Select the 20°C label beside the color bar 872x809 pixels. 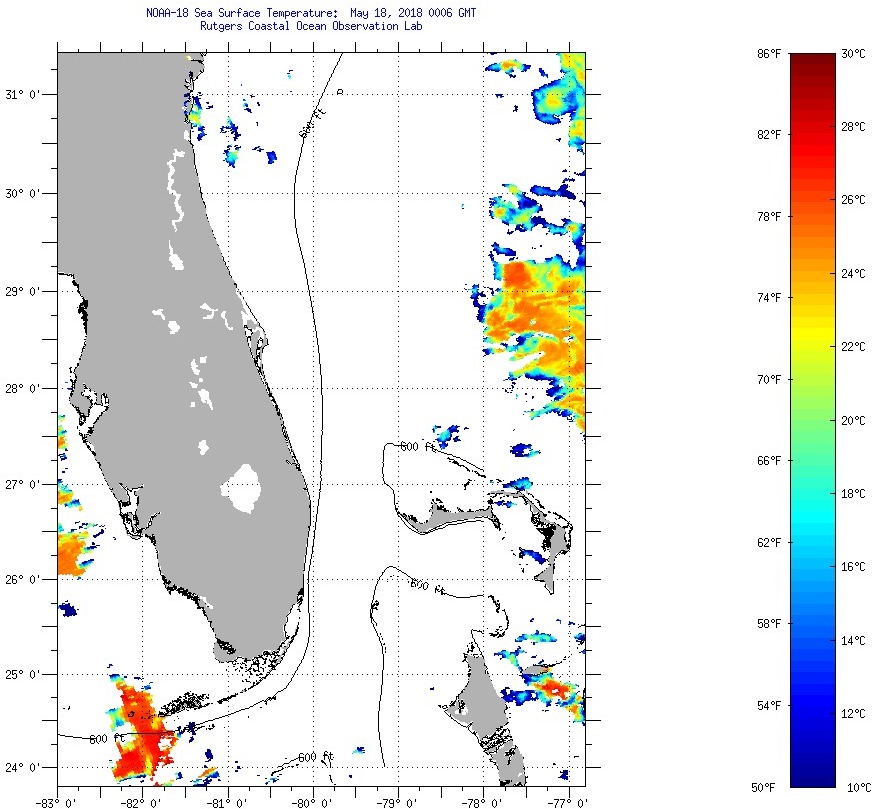(x=851, y=420)
